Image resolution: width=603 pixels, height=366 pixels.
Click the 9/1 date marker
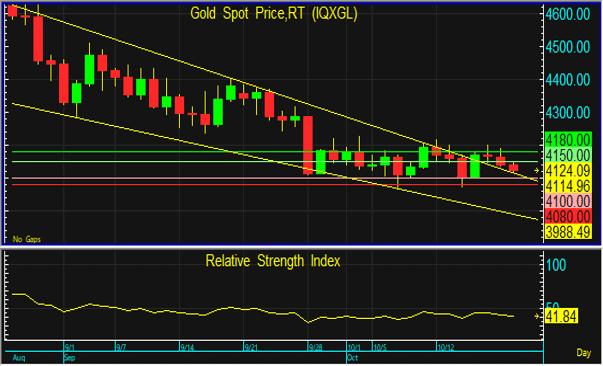[70, 348]
